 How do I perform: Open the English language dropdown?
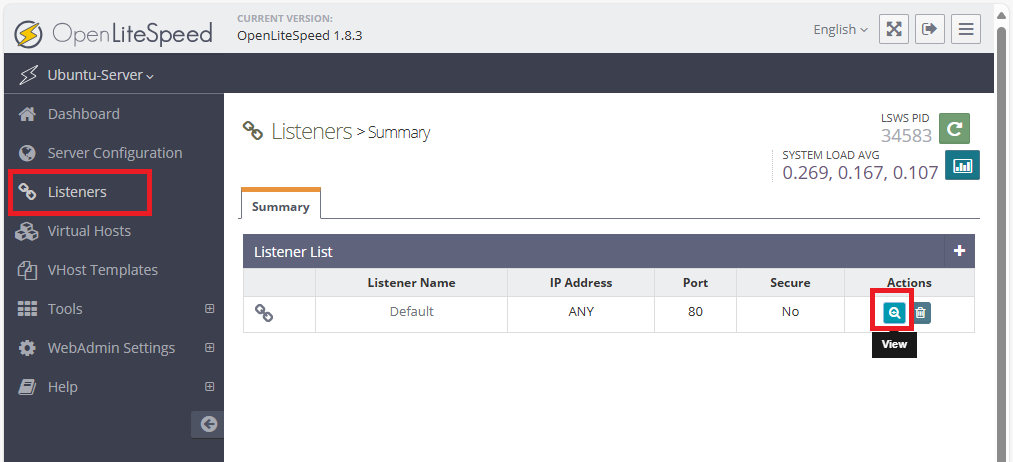pos(841,30)
